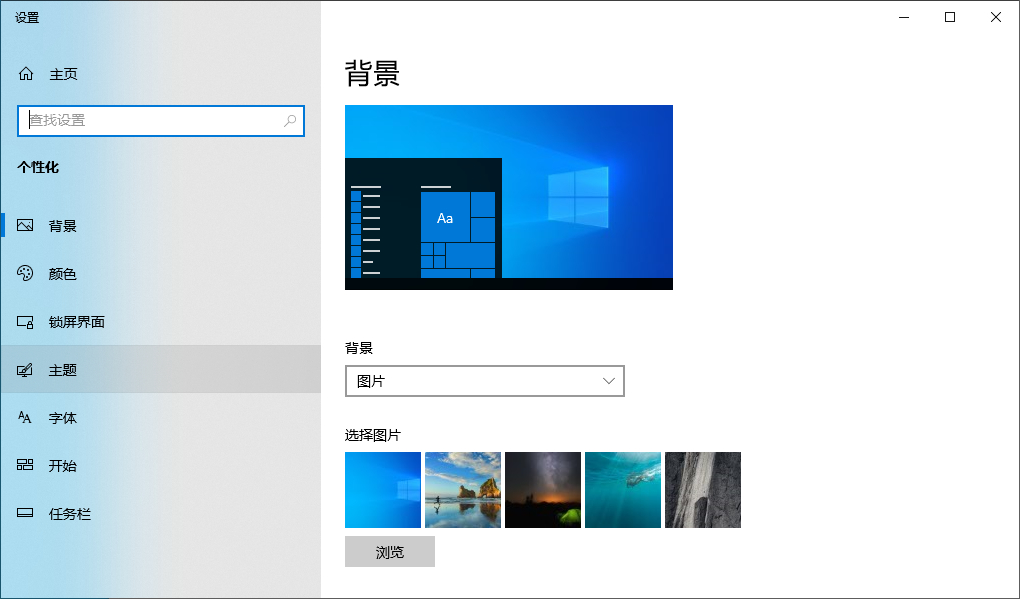The height and width of the screenshot is (599, 1020).
Task: Click the 锁屏界面 lock screen icon
Action: [x=24, y=322]
